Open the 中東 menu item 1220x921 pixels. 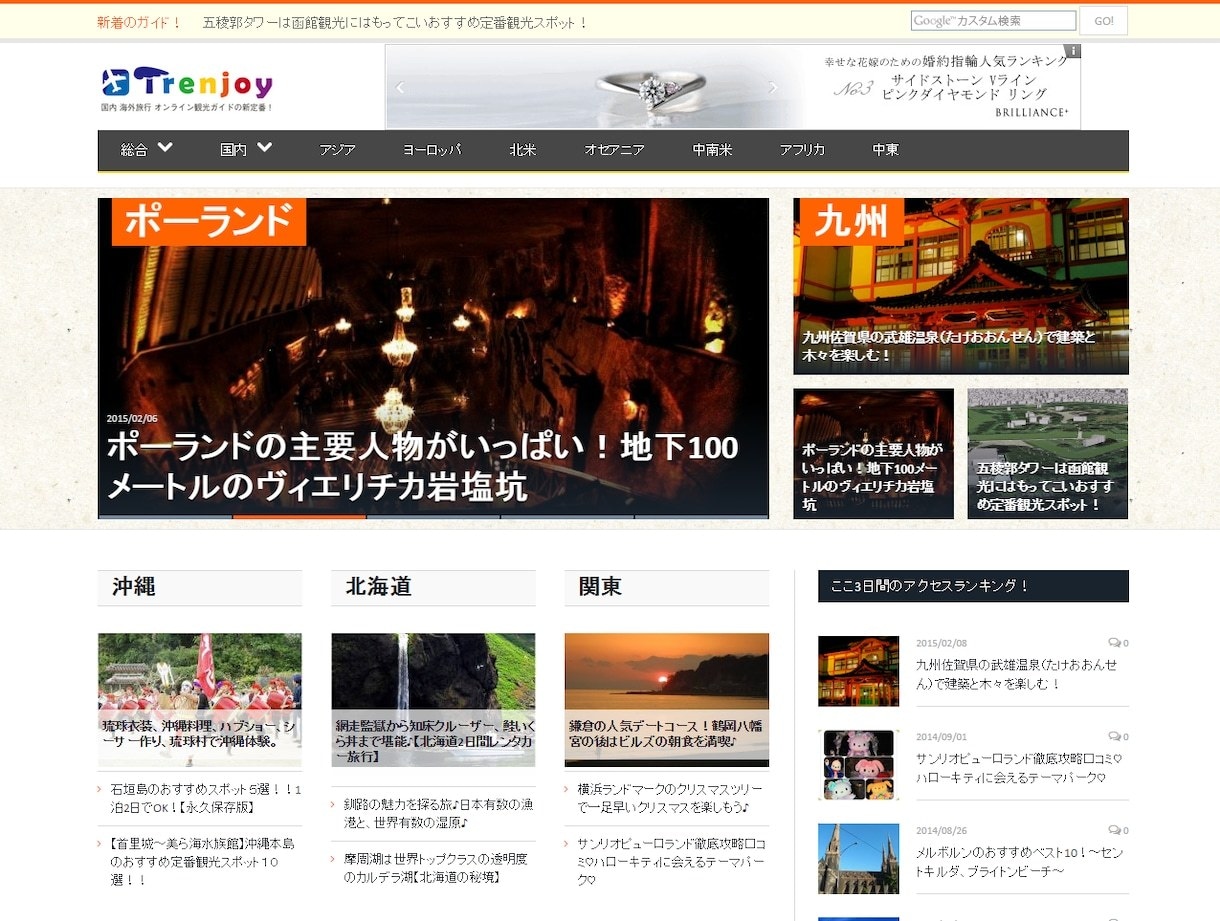885,150
